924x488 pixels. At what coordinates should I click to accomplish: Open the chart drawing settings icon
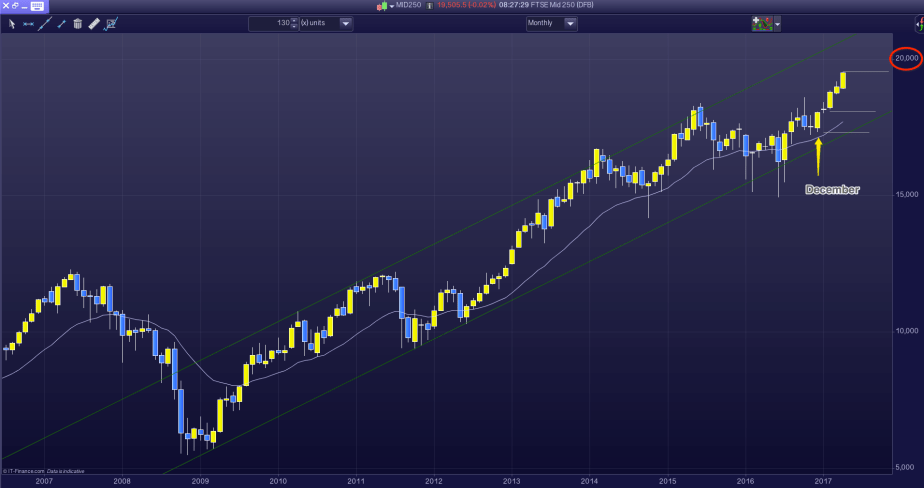coord(112,24)
